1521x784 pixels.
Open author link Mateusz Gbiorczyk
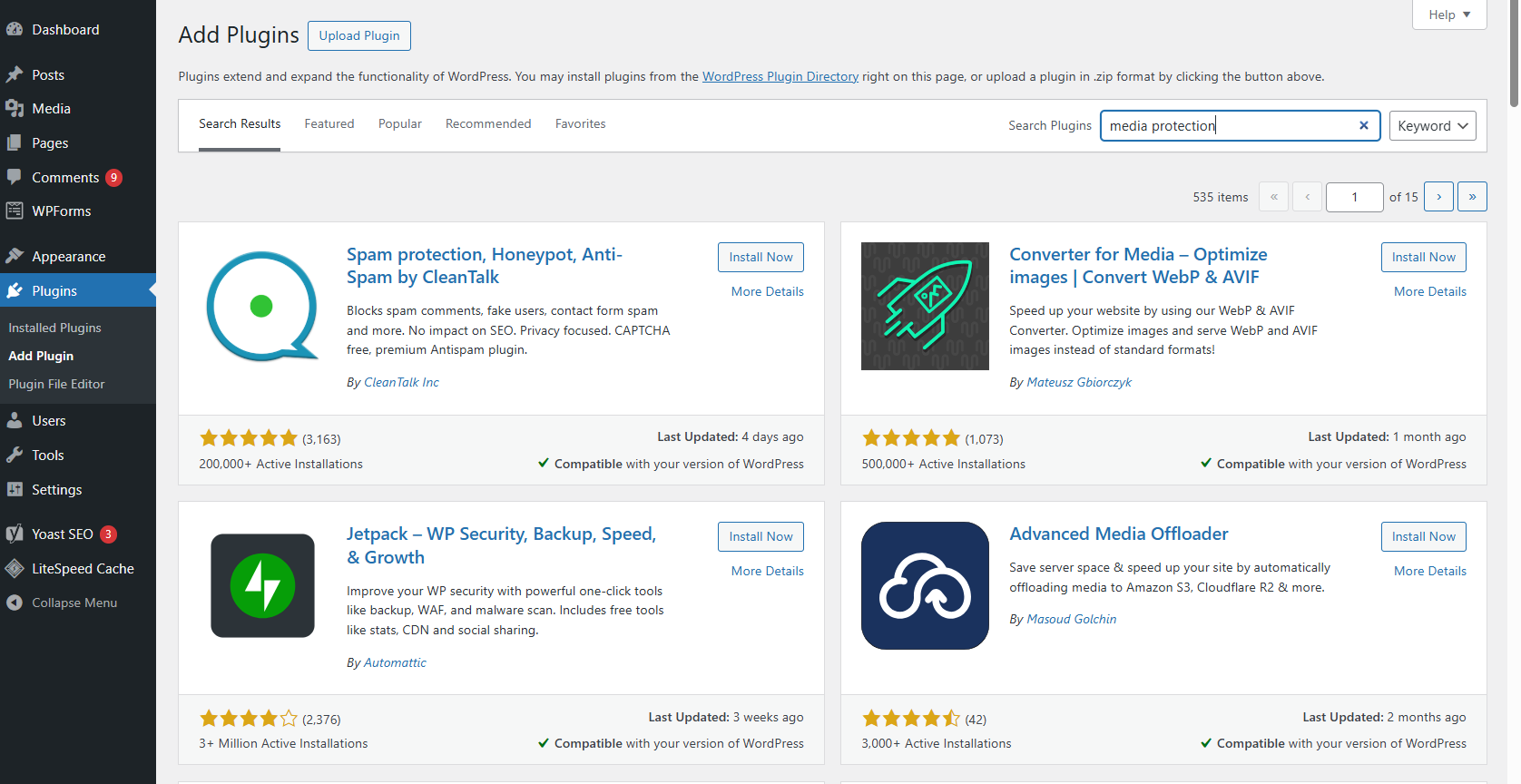(x=1079, y=382)
